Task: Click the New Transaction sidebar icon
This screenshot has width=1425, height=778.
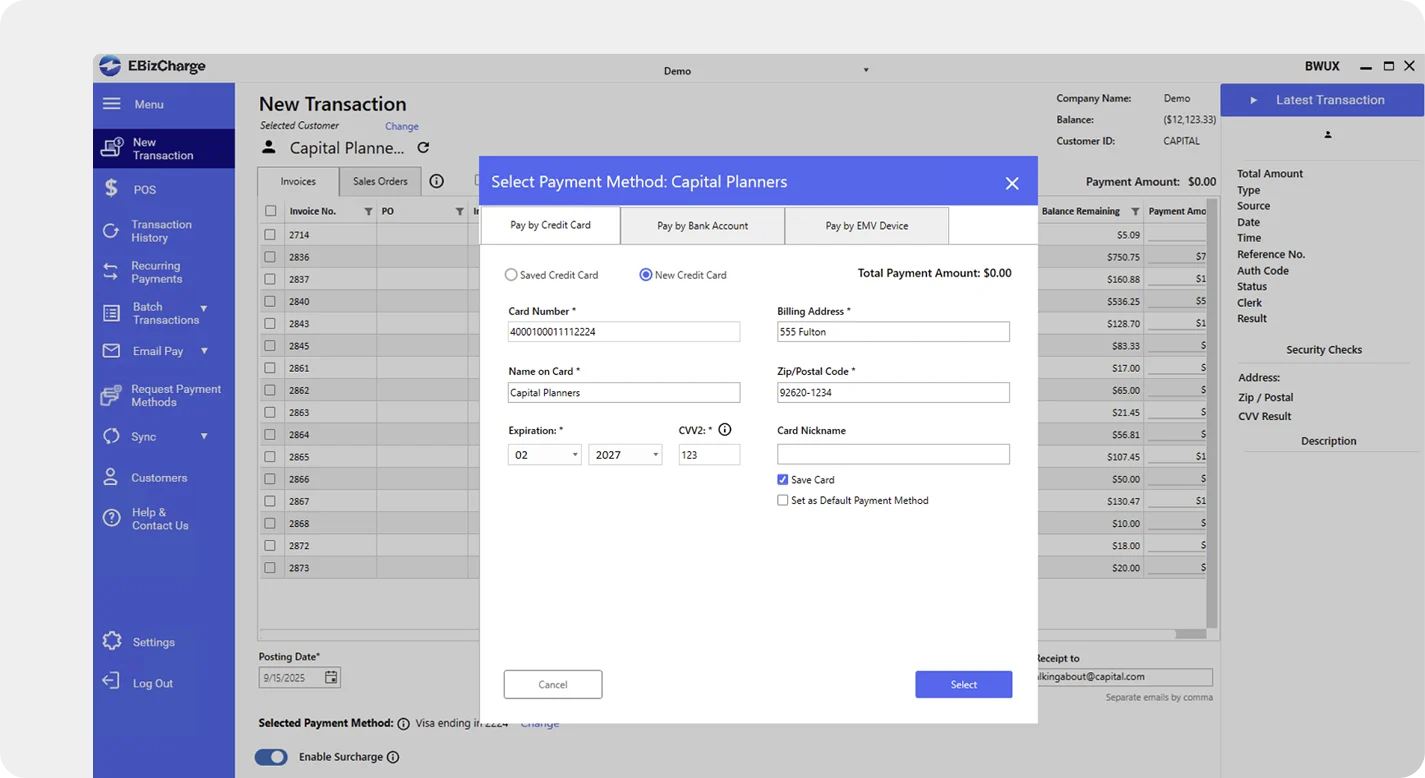Action: coord(112,149)
